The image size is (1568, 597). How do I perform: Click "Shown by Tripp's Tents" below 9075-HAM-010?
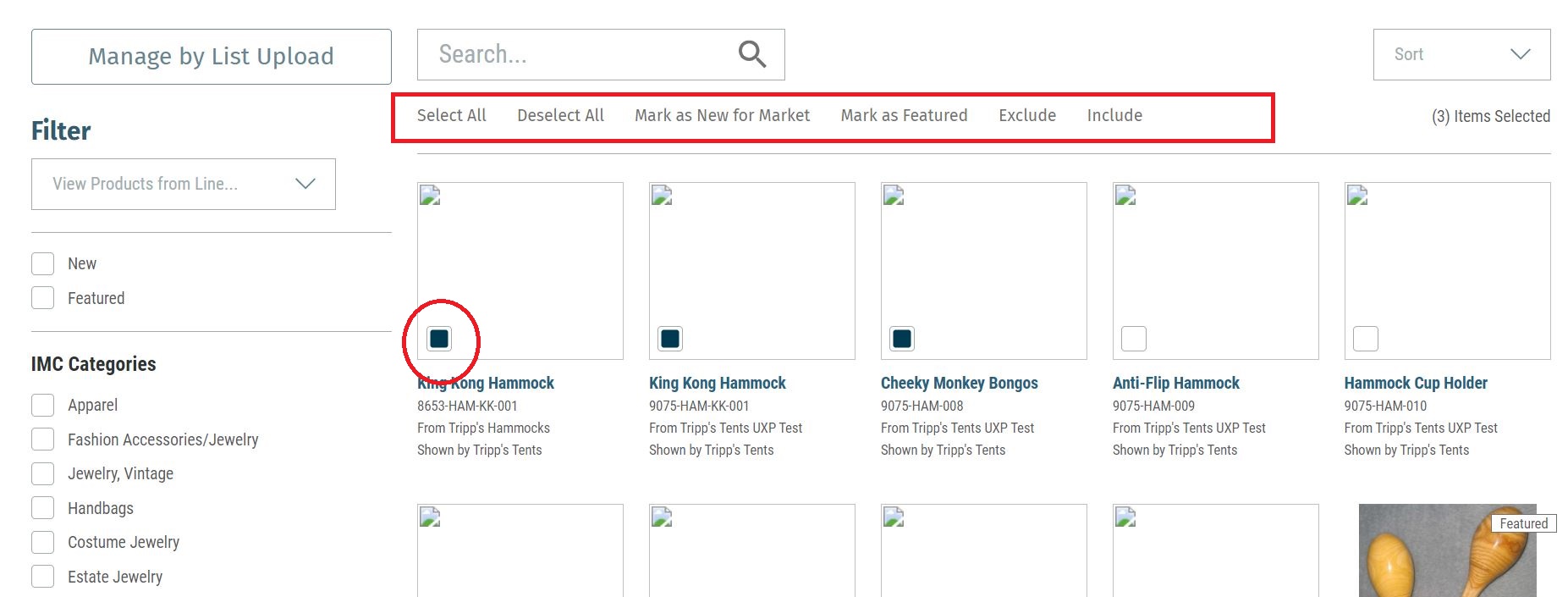(x=1407, y=450)
